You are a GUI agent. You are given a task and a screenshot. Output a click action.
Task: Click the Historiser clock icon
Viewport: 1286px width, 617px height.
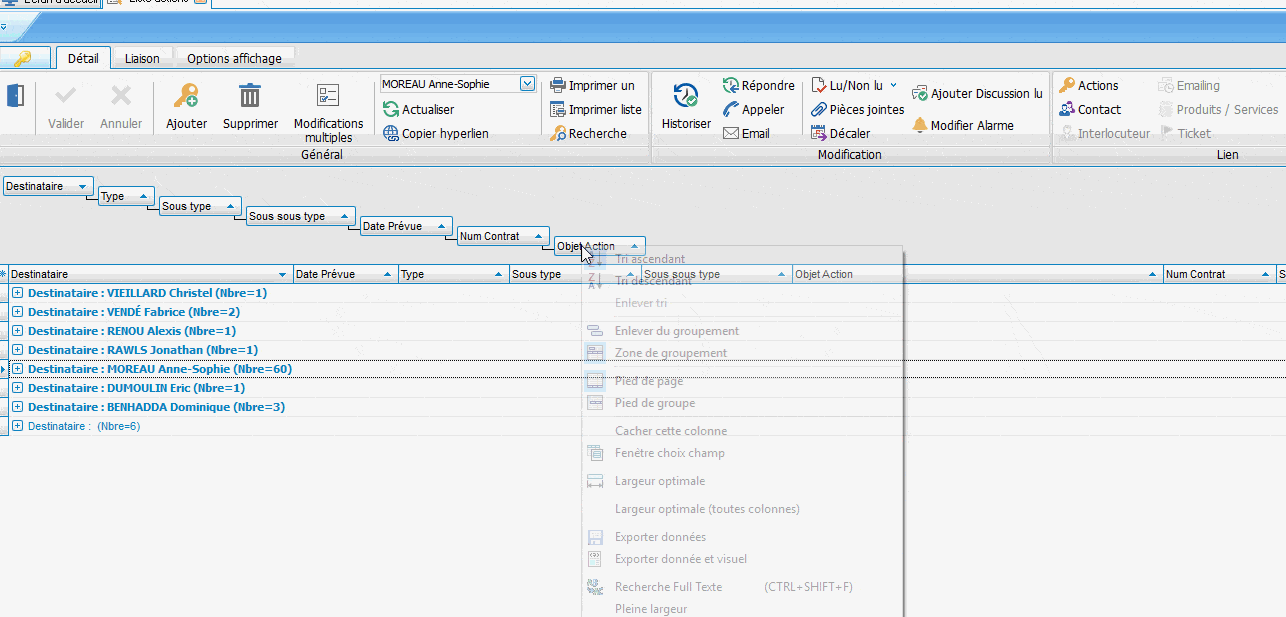pyautogui.click(x=686, y=97)
